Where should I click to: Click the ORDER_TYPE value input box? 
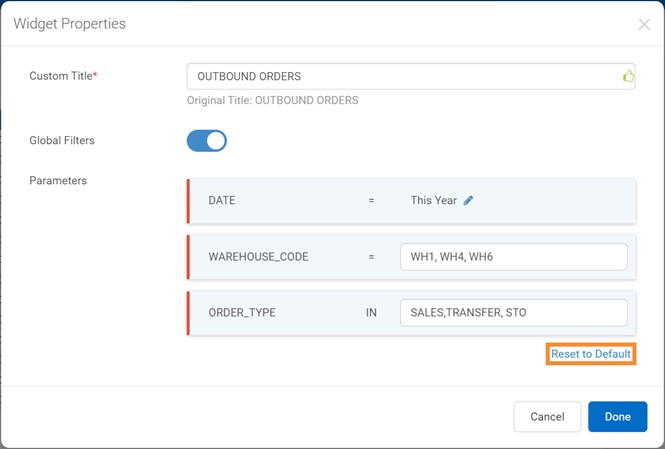[513, 313]
